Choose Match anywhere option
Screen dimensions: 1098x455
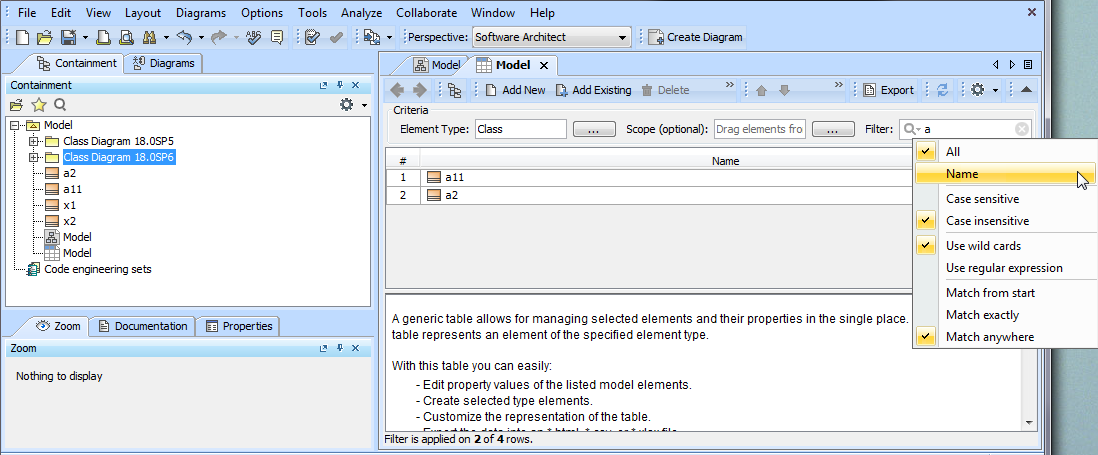pyautogui.click(x=1004, y=337)
